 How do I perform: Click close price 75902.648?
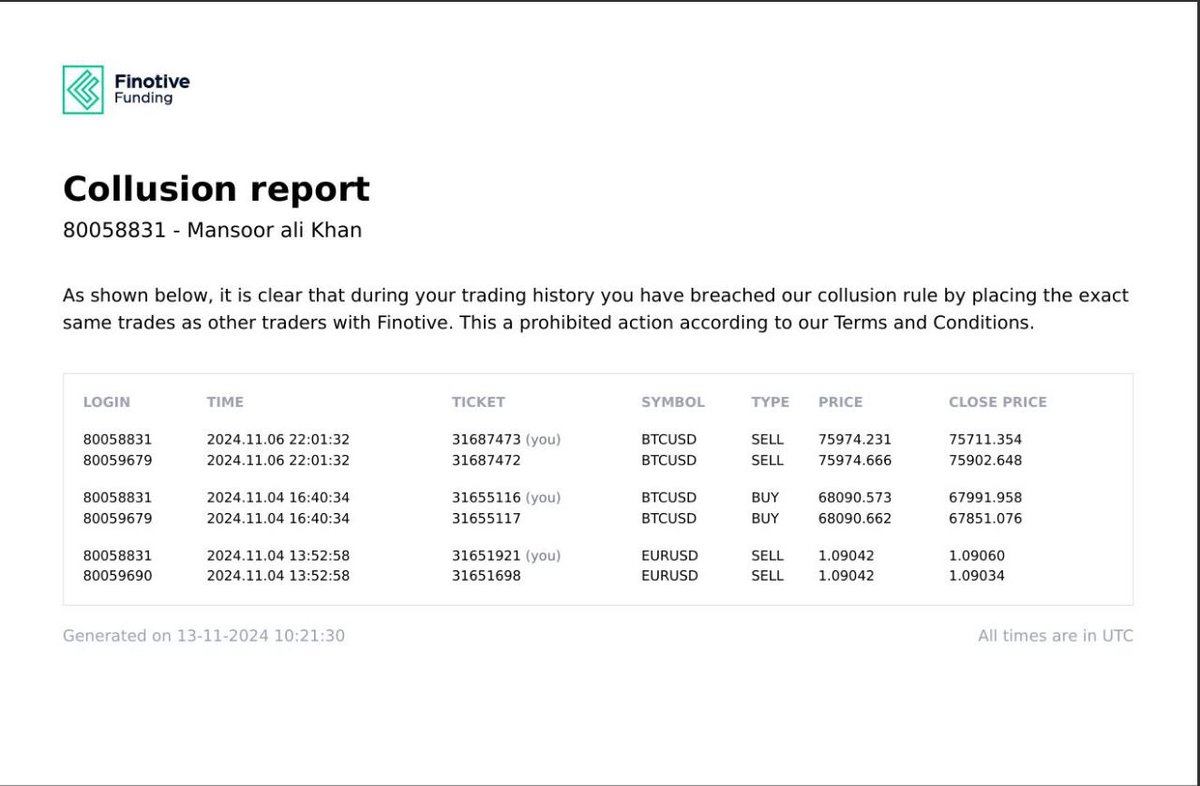[x=985, y=461]
